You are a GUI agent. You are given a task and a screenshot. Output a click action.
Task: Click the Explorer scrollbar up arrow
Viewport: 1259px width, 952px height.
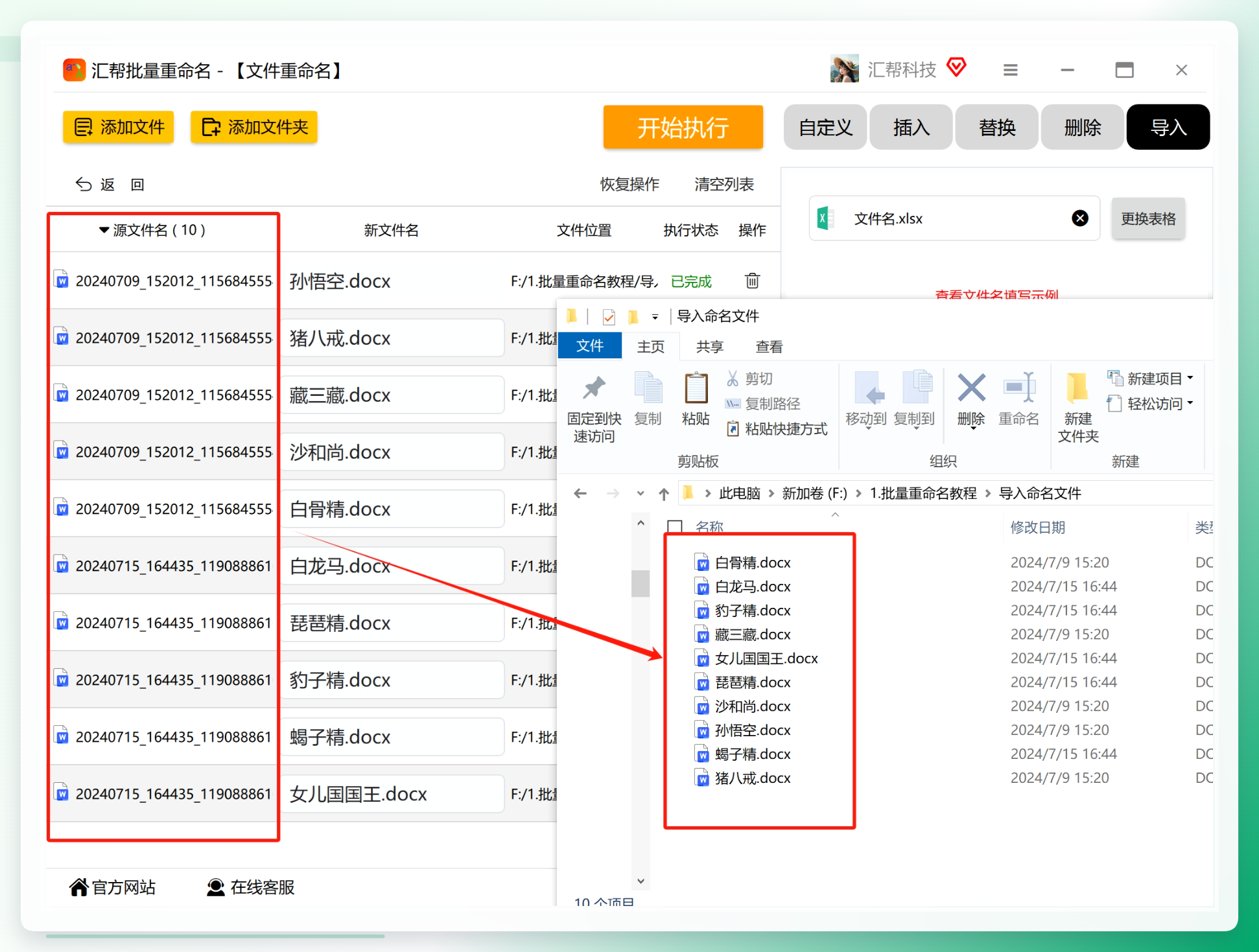pyautogui.click(x=641, y=522)
